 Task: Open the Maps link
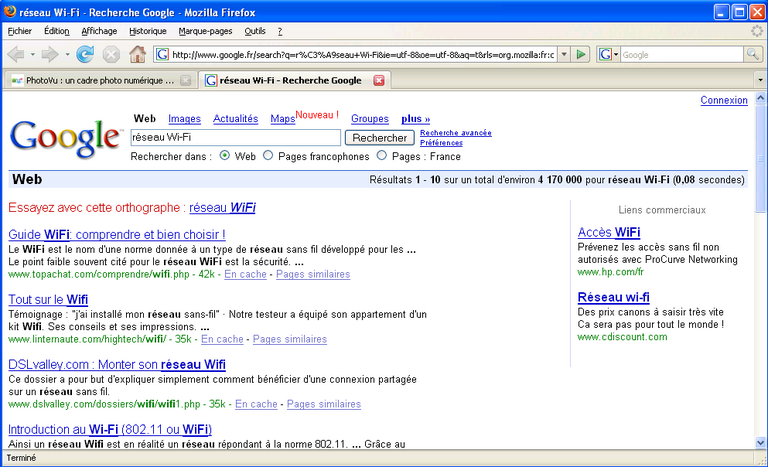tap(283, 119)
